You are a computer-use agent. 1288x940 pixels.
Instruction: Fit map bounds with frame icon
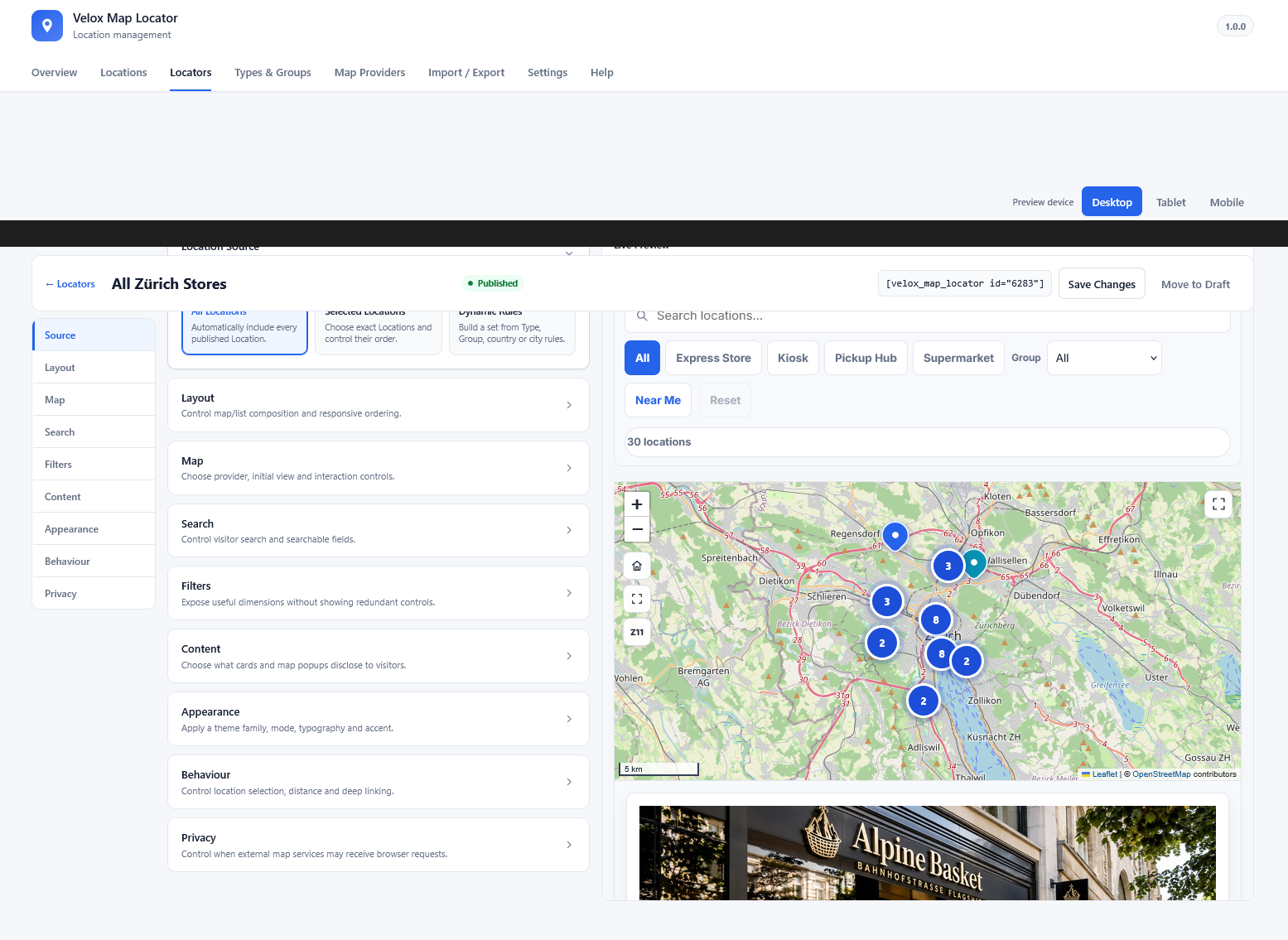(x=637, y=599)
